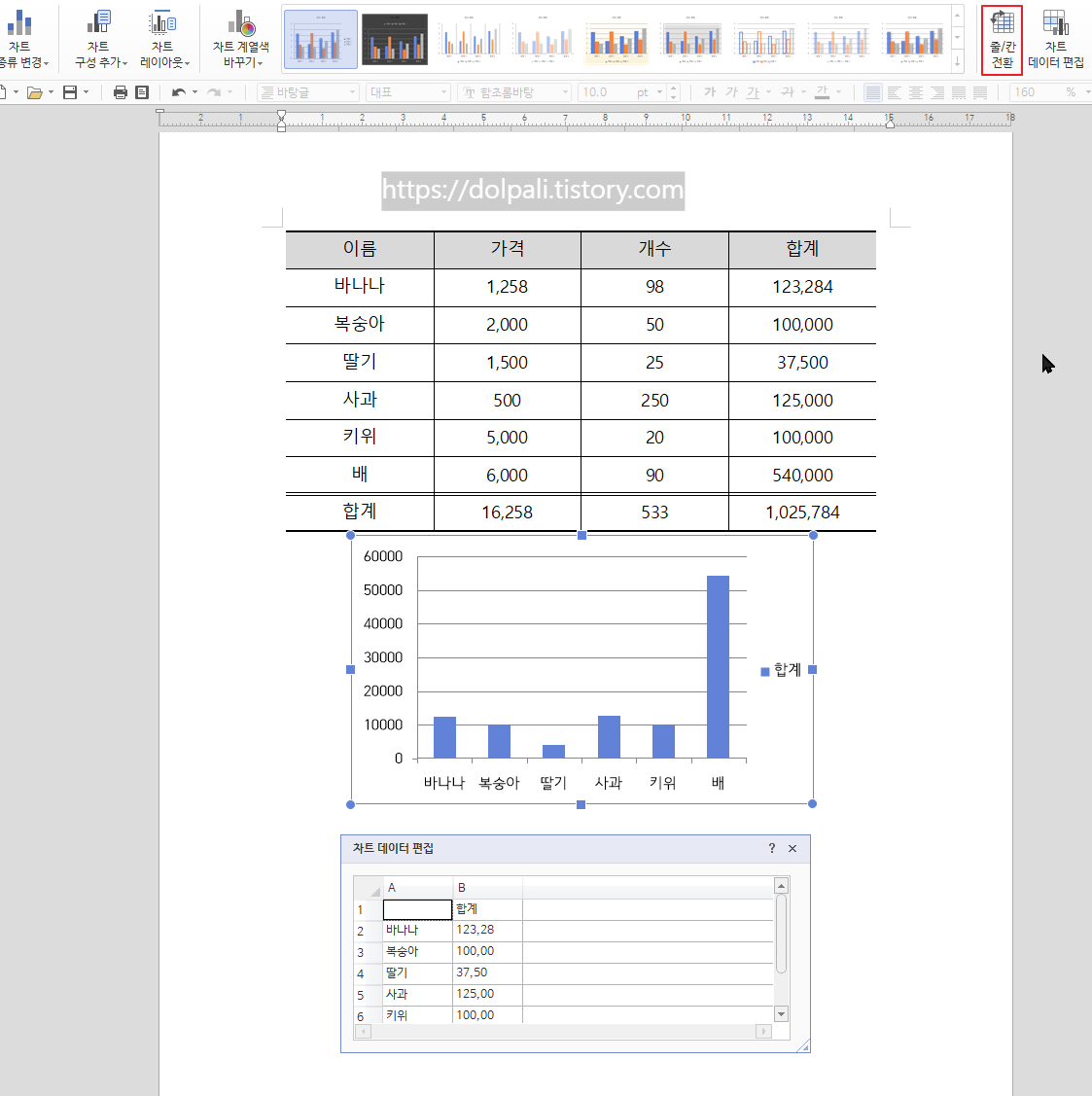
Task: Toggle underline formatting
Action: (x=753, y=92)
